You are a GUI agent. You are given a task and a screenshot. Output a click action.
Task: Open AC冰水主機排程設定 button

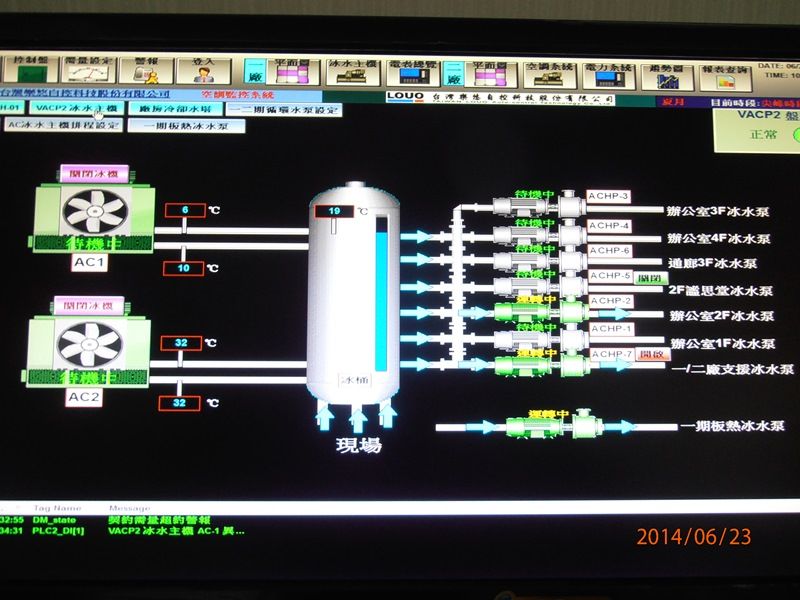[63, 126]
